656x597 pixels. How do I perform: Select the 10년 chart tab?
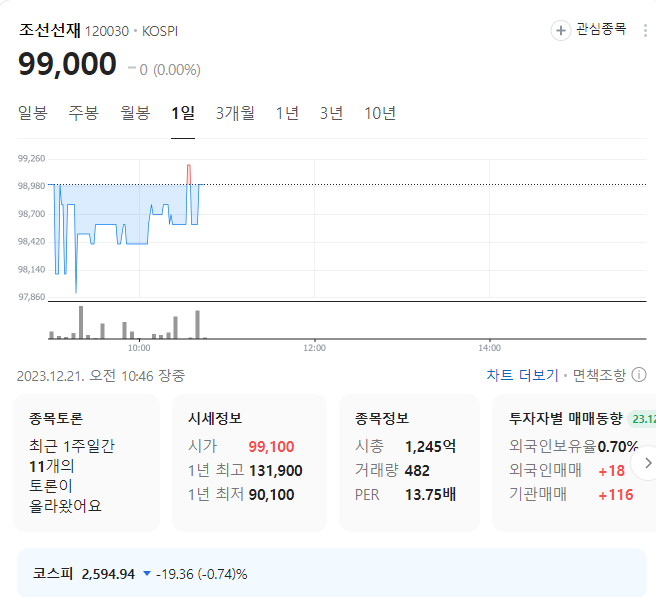[379, 113]
